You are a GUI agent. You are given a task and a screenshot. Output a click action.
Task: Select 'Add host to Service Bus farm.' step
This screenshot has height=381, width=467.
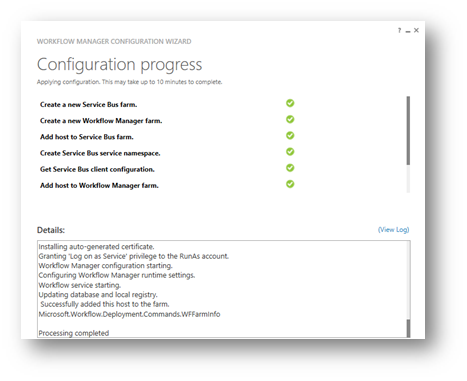coord(87,137)
